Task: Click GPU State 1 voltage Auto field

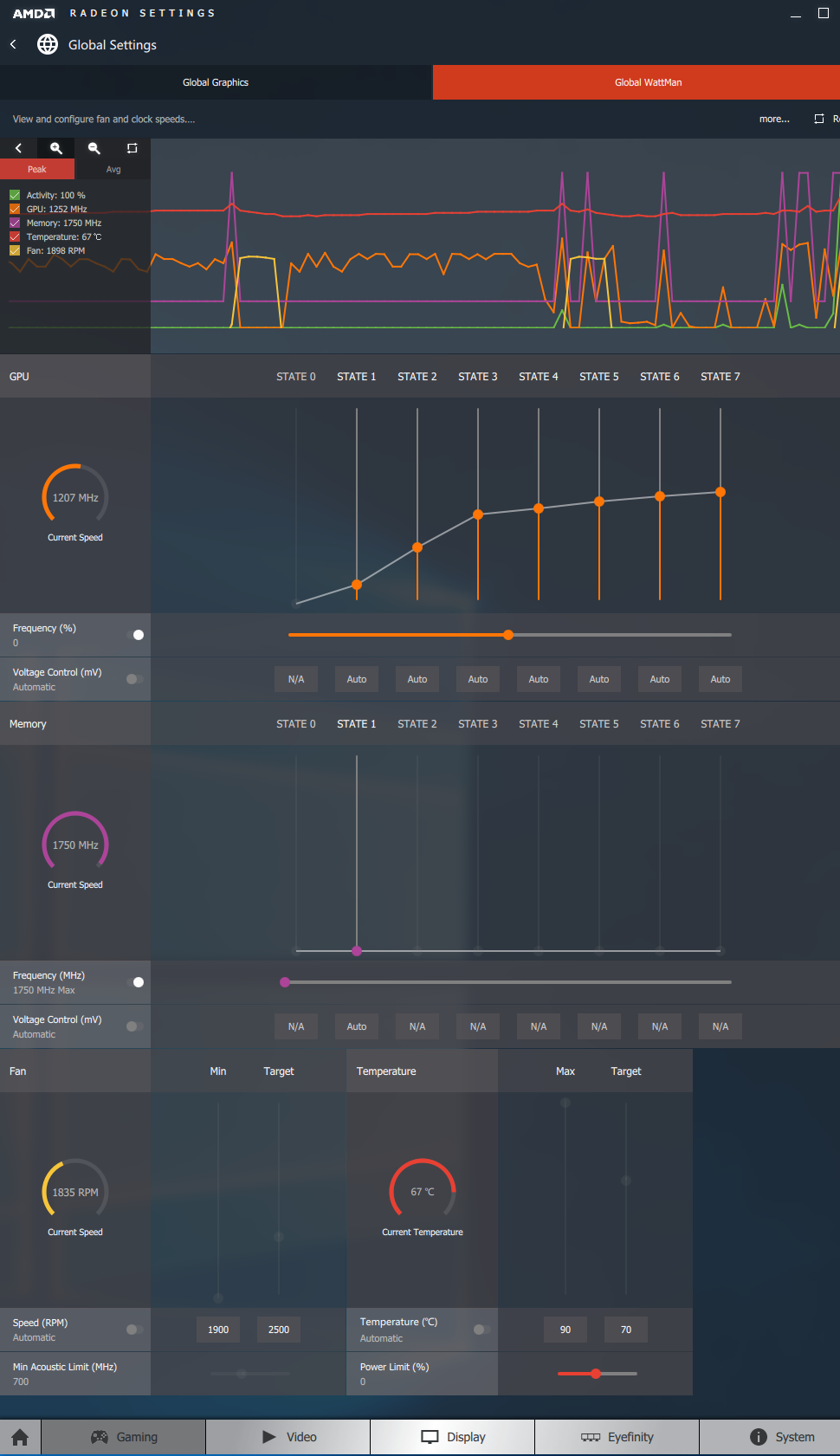Action: point(357,679)
